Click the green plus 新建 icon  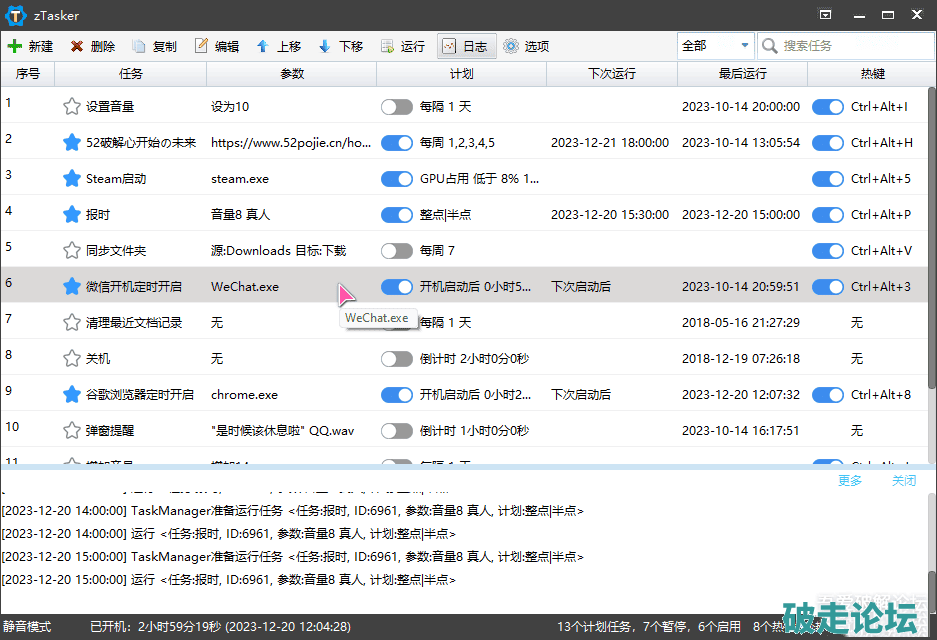[14, 46]
